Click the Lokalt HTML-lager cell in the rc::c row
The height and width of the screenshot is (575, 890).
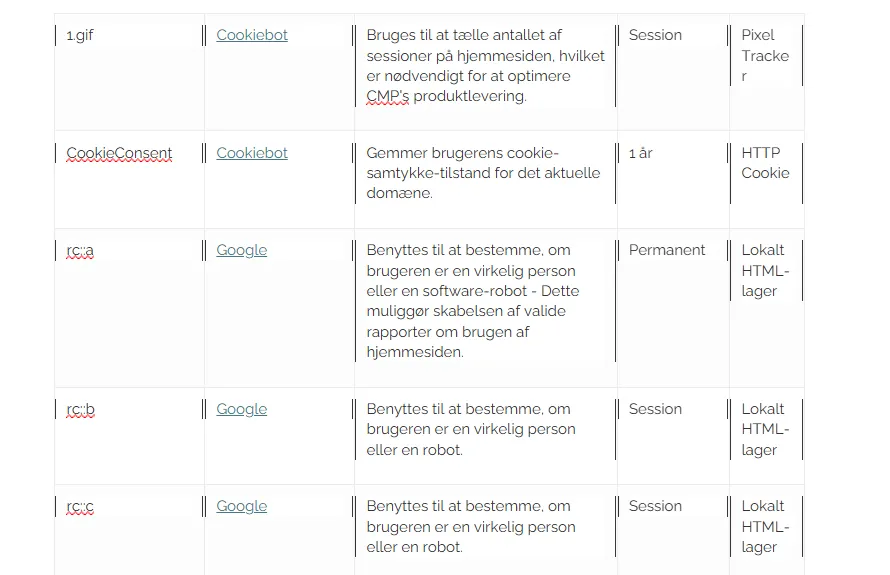(x=765, y=527)
